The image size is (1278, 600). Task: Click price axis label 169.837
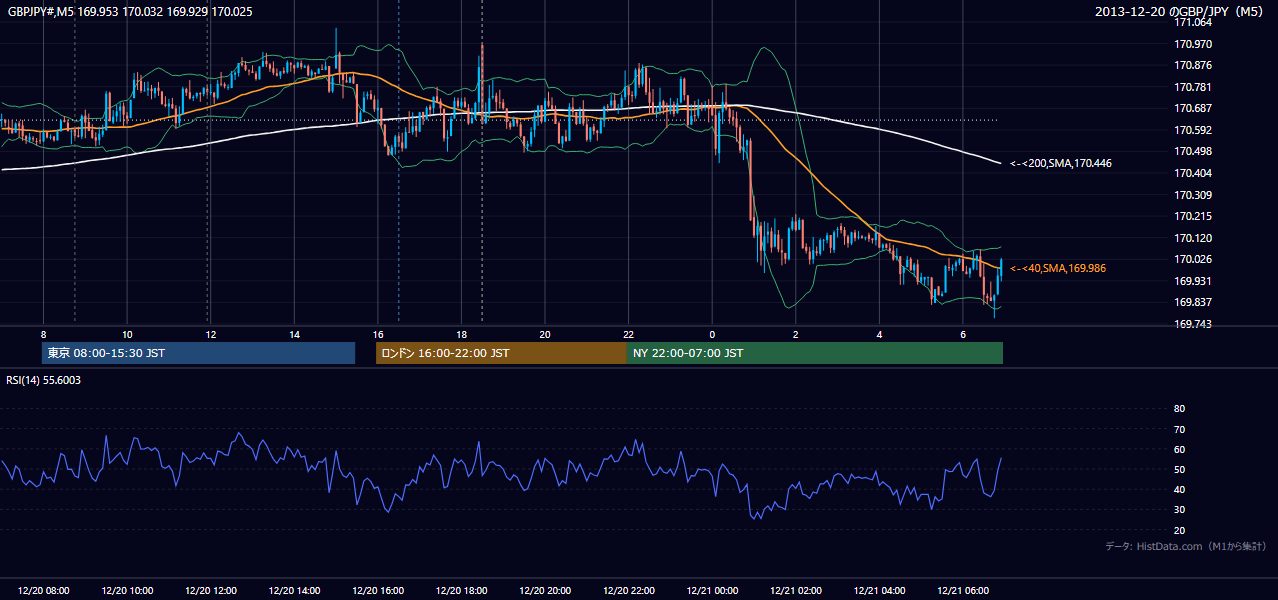[1192, 303]
